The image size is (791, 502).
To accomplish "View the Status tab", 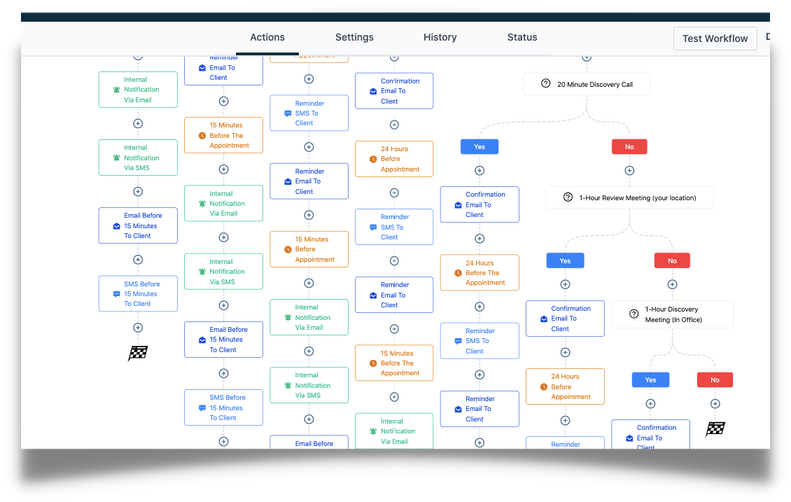I will pos(522,37).
